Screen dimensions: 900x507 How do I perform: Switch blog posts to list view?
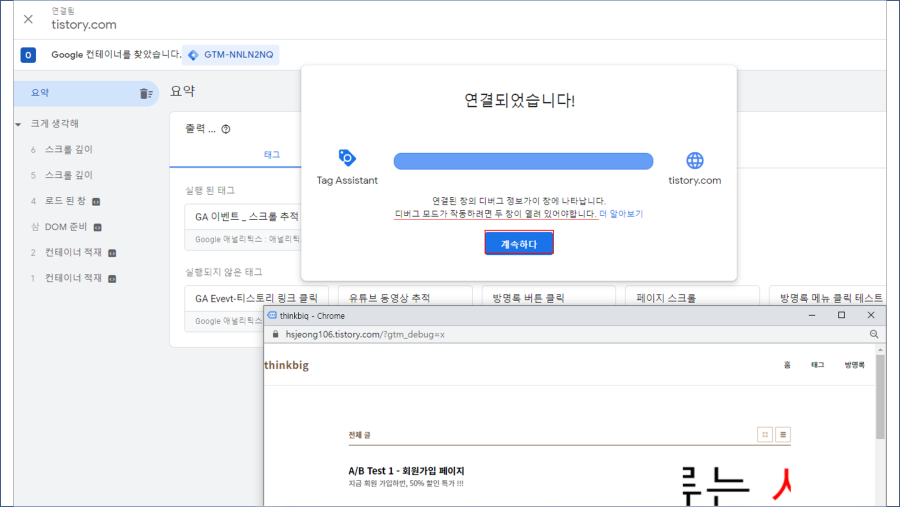[783, 435]
